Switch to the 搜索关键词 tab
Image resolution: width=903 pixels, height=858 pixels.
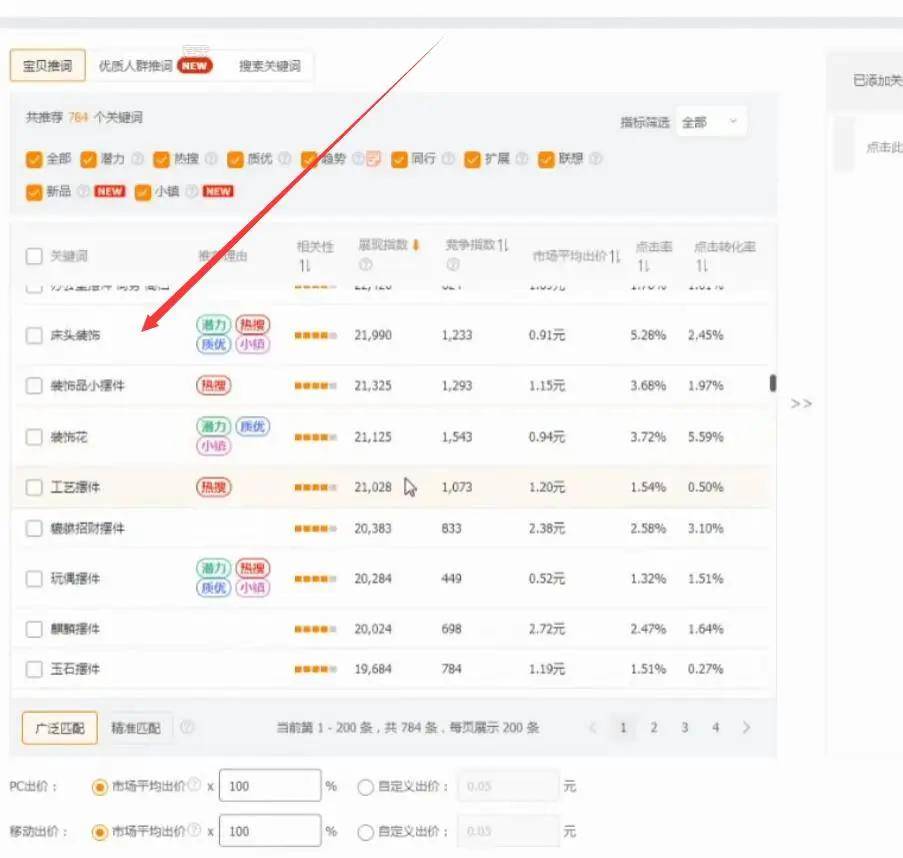coord(269,66)
